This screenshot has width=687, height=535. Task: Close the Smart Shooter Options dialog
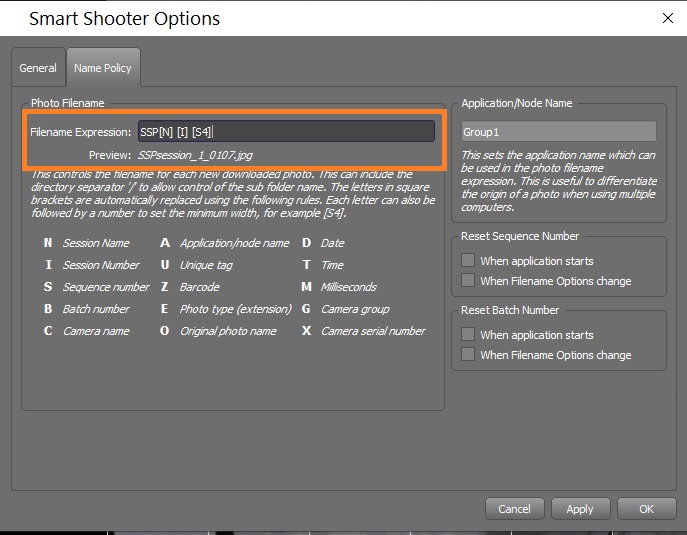tap(668, 18)
